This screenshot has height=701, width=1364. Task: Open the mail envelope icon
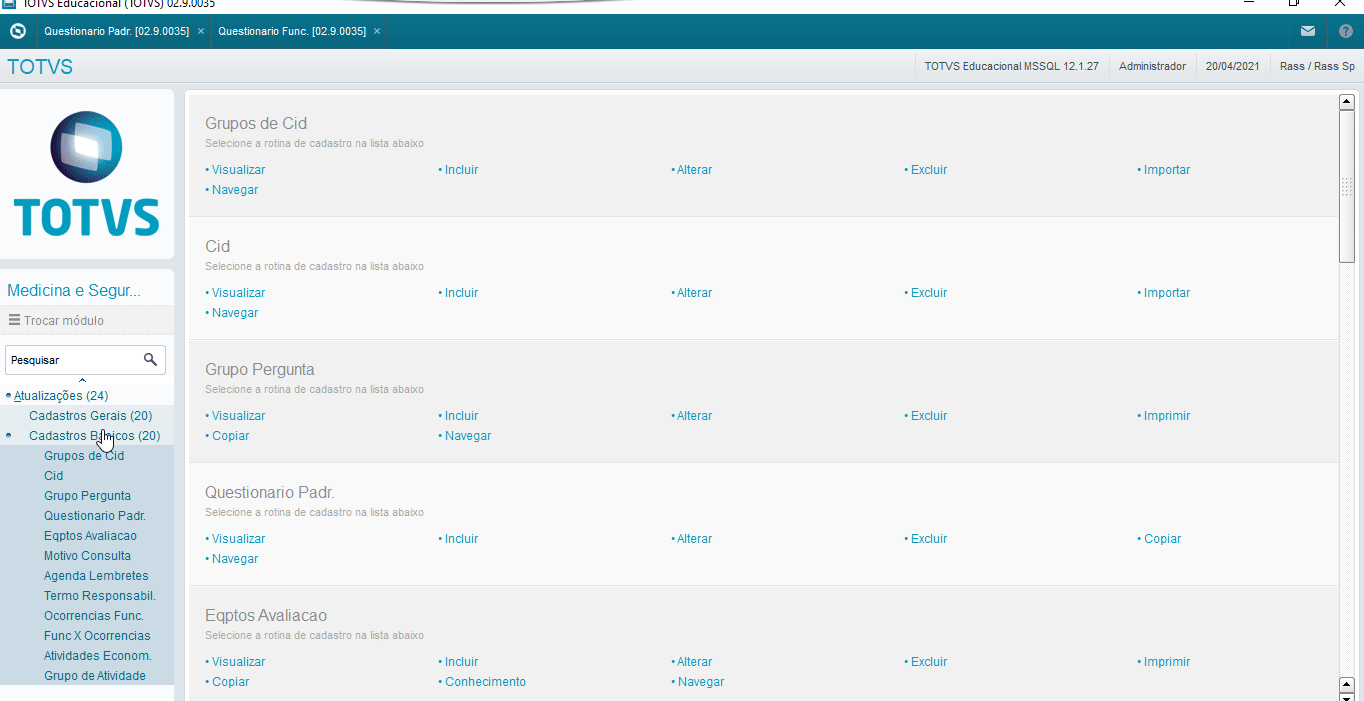[1308, 31]
